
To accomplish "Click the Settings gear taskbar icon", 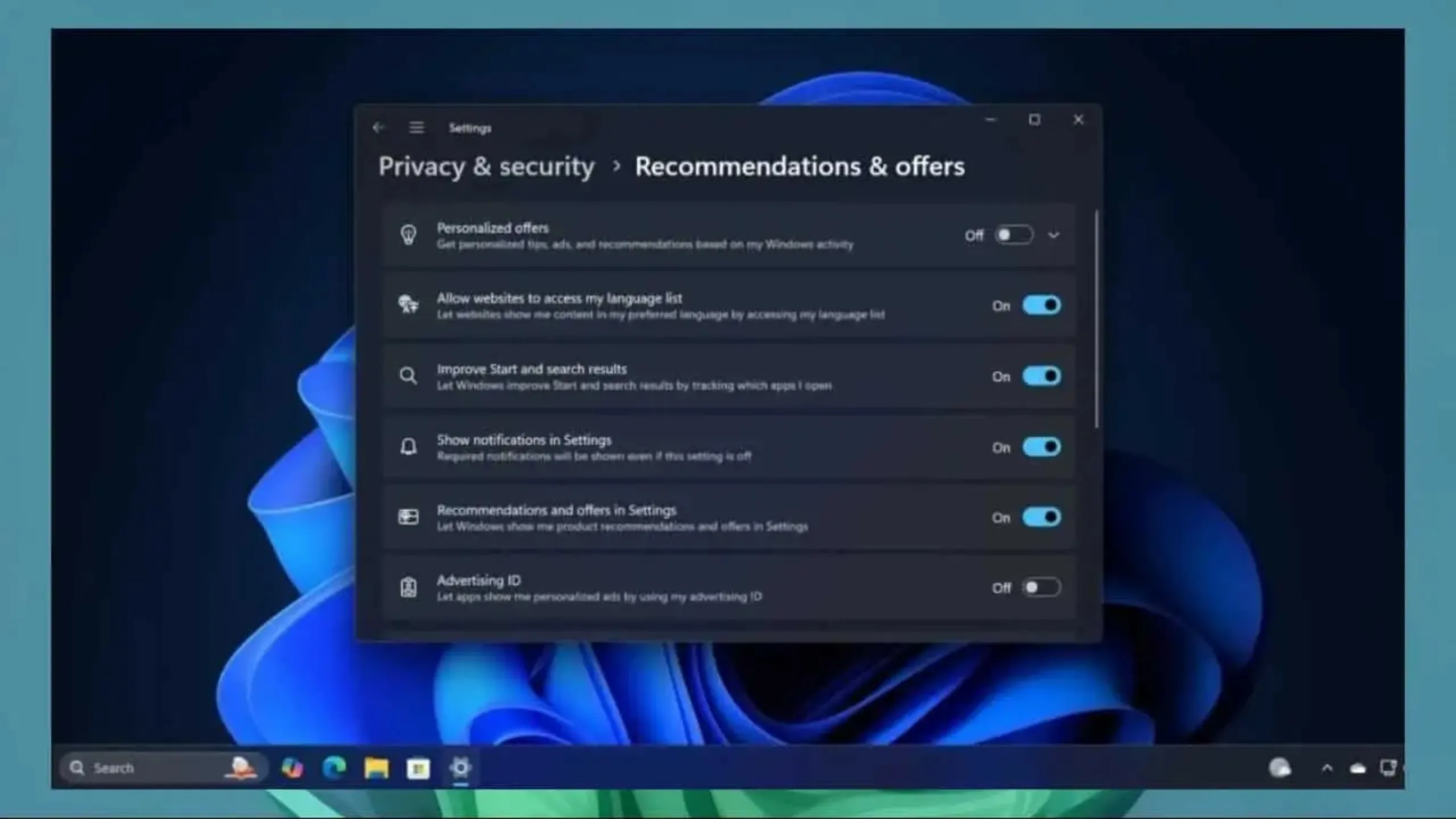I will coord(460,768).
